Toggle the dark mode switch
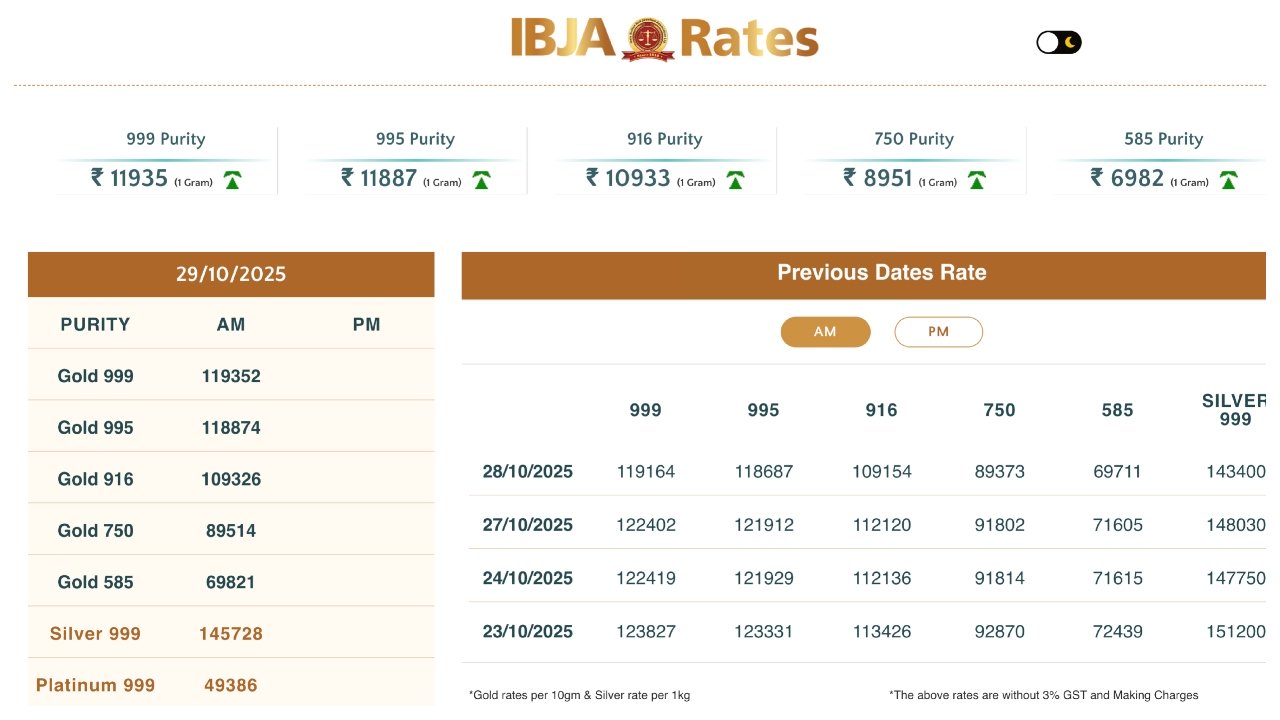 pyautogui.click(x=1059, y=42)
